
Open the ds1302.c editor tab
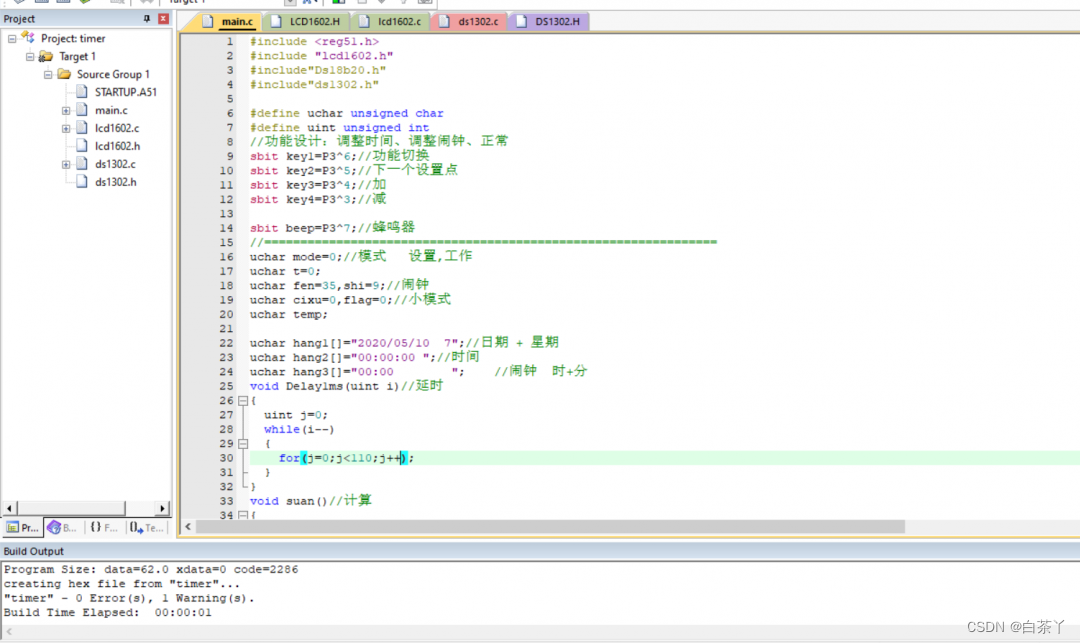(470, 21)
